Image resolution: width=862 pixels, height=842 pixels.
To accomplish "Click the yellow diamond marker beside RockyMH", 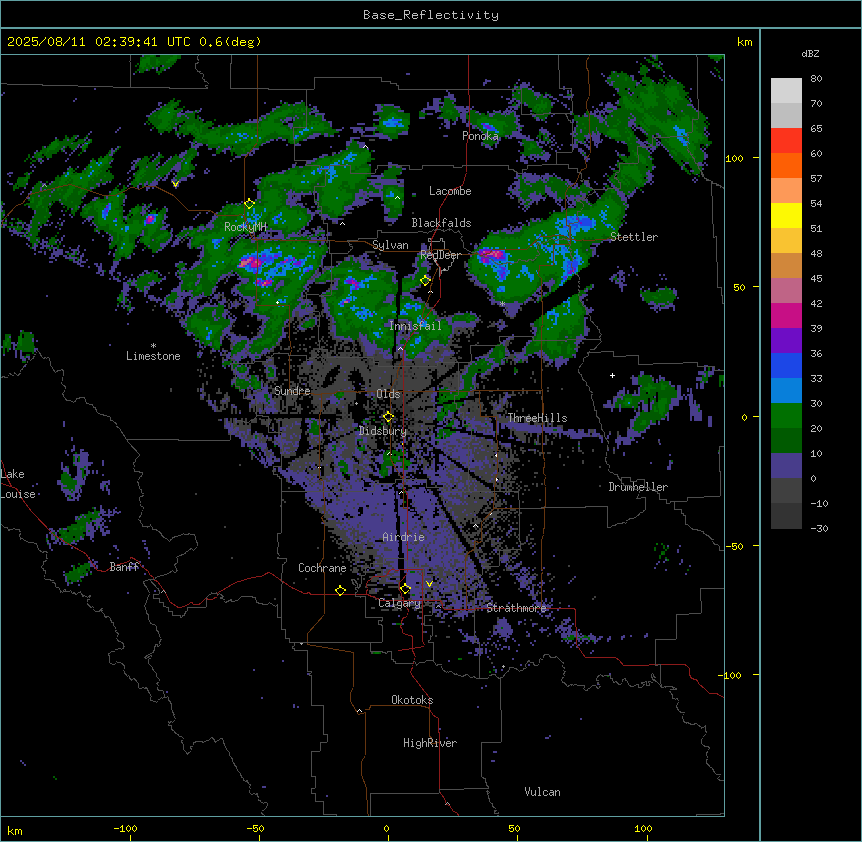I will [250, 204].
